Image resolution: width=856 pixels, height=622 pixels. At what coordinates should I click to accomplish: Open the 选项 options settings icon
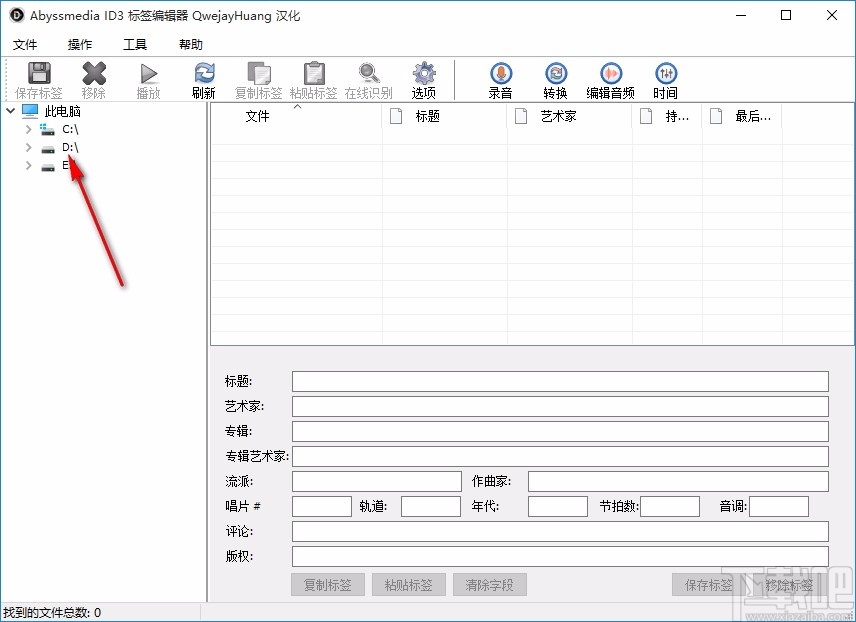click(423, 75)
